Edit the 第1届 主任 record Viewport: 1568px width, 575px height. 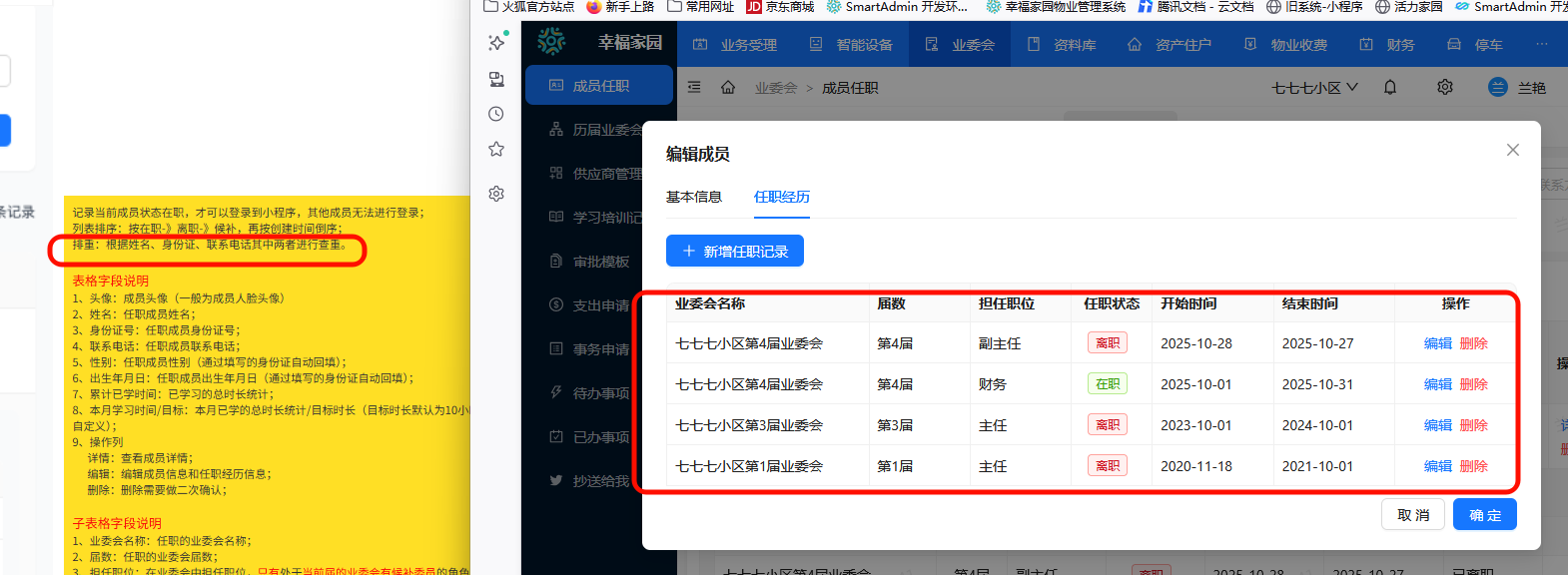[1438, 466]
